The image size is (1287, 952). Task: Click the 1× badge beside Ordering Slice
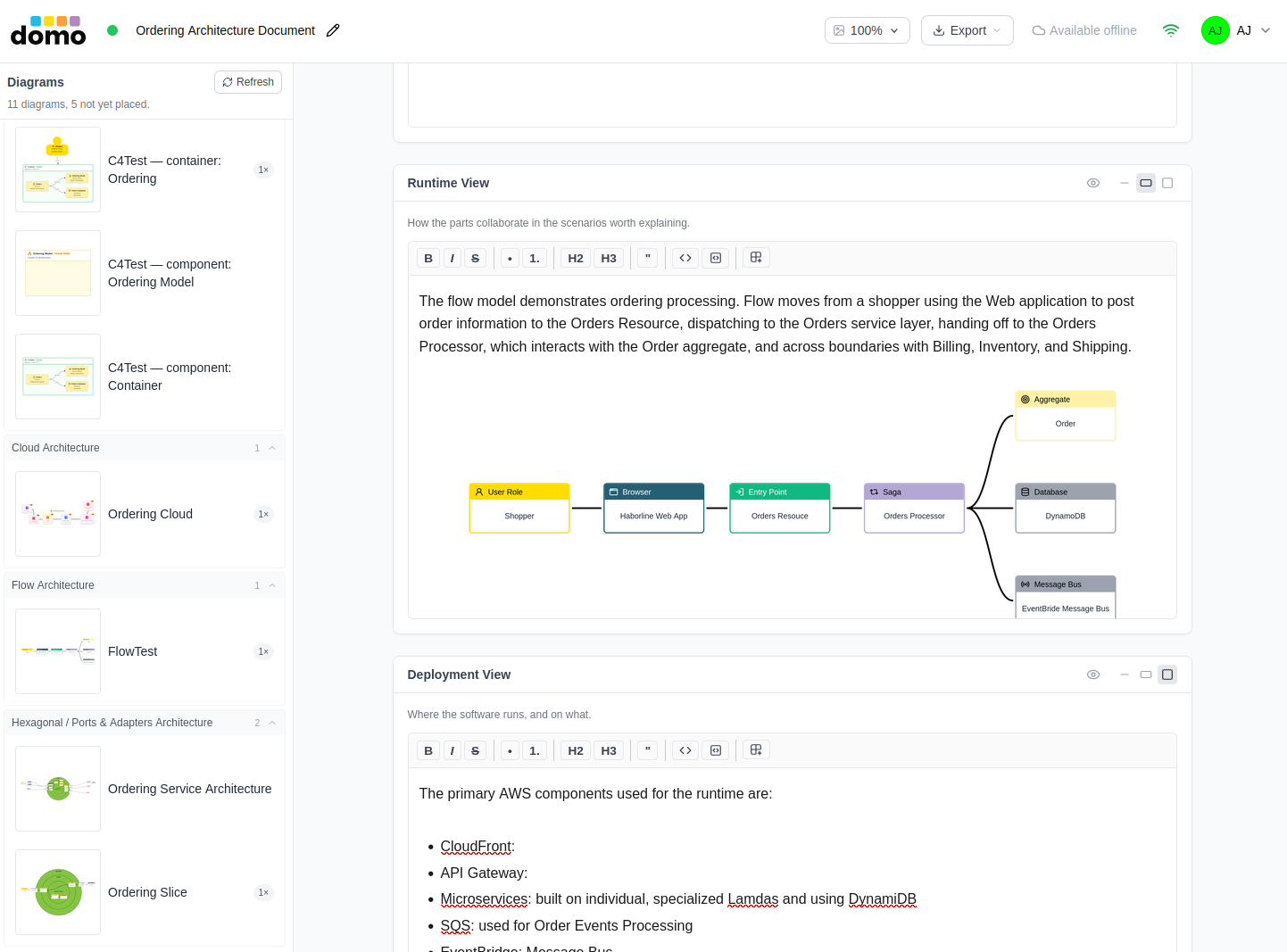tap(263, 892)
